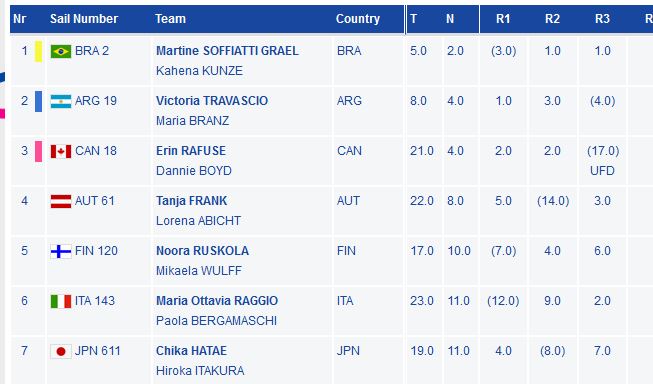Click the Canada flag icon
The height and width of the screenshot is (384, 653).
coord(61,151)
